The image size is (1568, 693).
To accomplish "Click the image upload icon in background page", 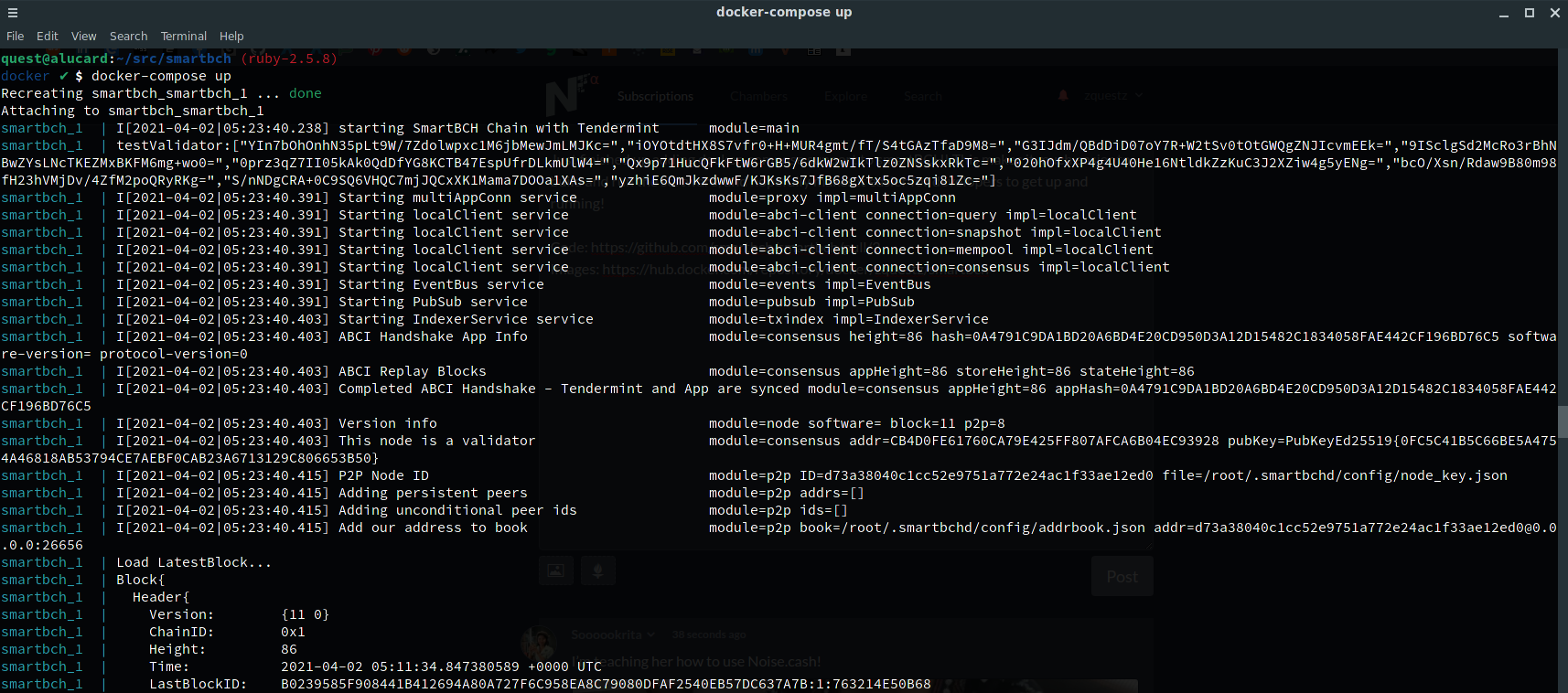I will point(555,570).
